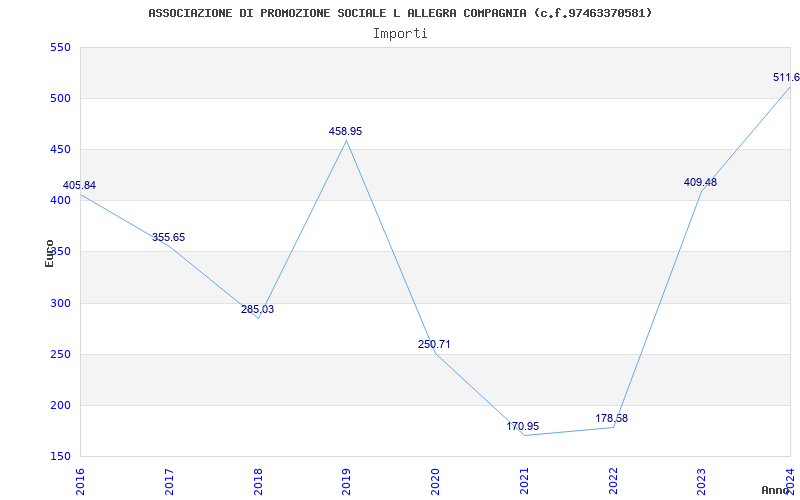
Task: Click the 500 value on the Euro axis
Action: pyautogui.click(x=60, y=98)
